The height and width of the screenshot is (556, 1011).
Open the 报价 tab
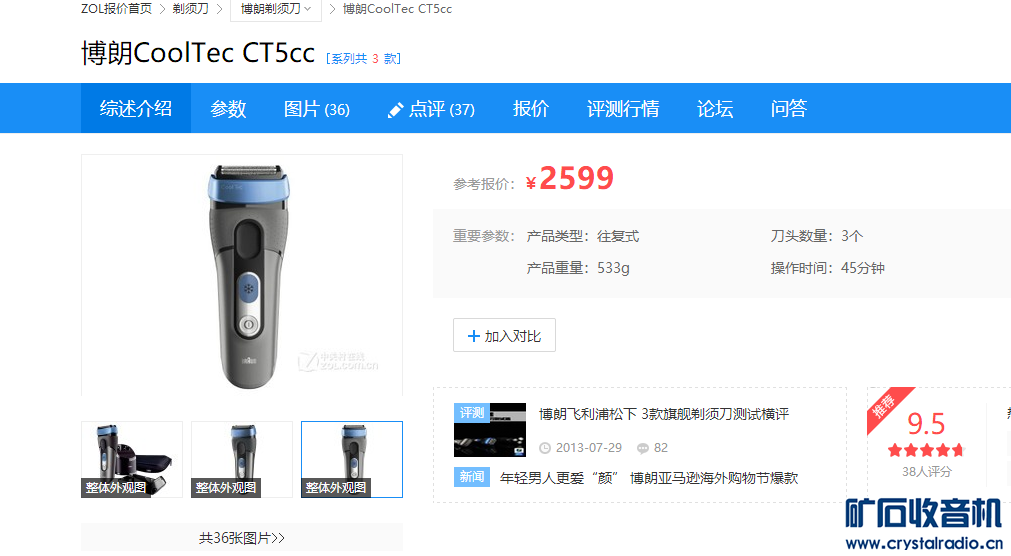click(x=531, y=108)
